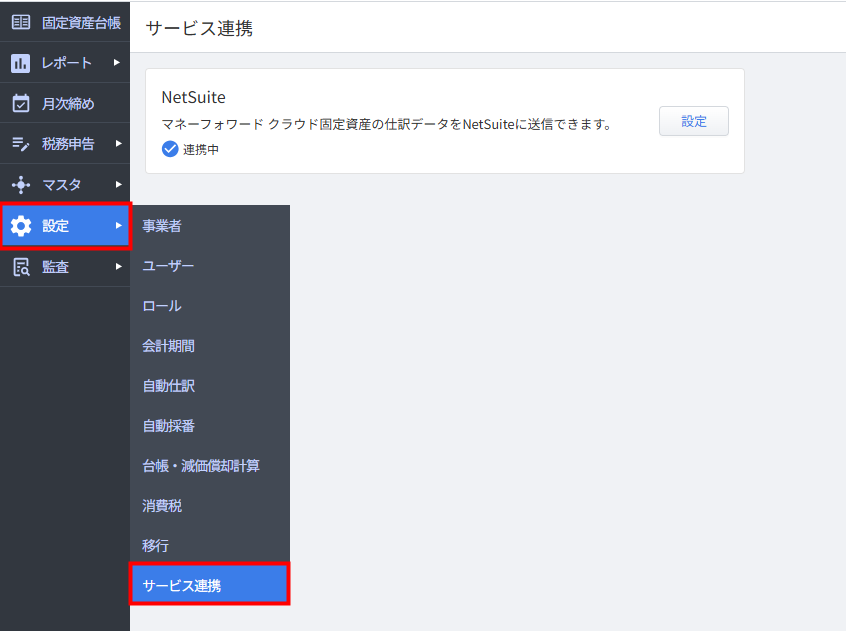Click the fixed asset ledger book icon
Viewport: 846px width, 631px height.
click(x=20, y=22)
